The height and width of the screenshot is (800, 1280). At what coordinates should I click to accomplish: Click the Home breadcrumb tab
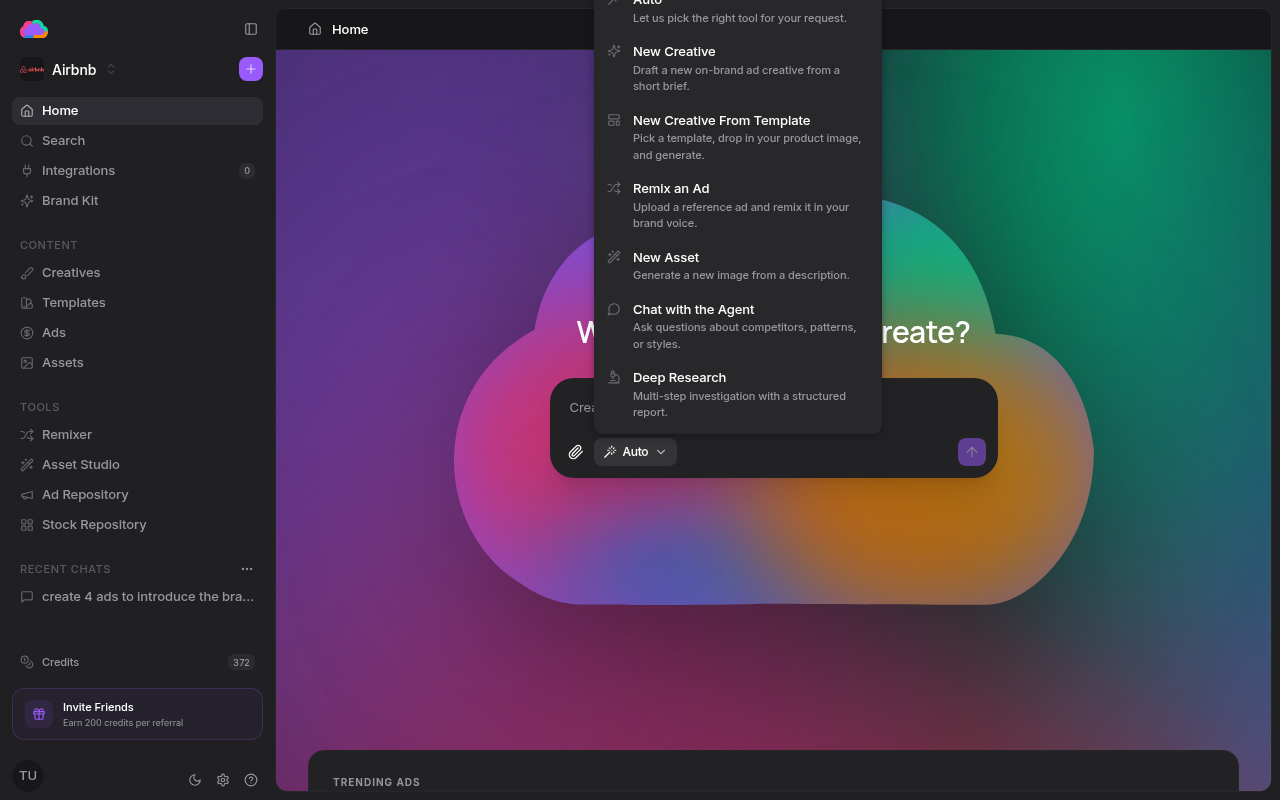pyautogui.click(x=338, y=29)
